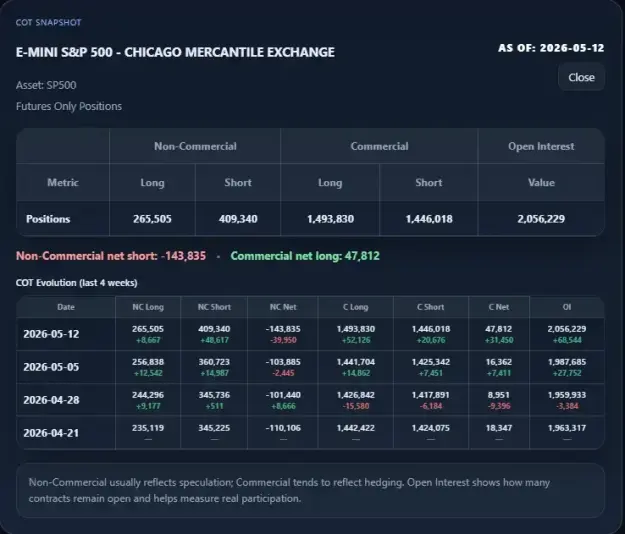
Task: Click the C Long column header
Action: point(356,307)
